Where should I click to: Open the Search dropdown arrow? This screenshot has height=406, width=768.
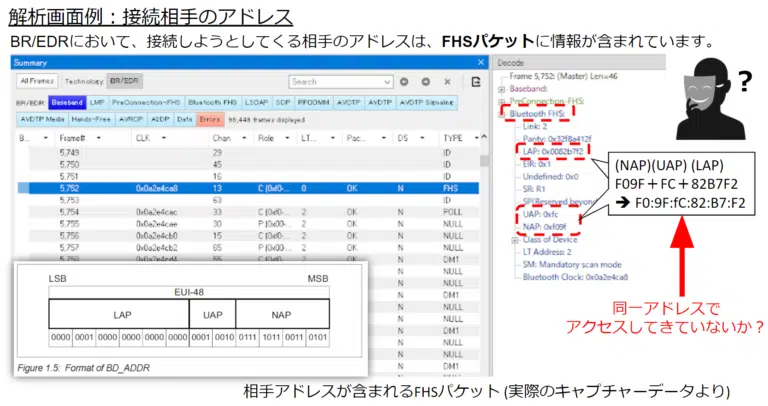(x=386, y=82)
